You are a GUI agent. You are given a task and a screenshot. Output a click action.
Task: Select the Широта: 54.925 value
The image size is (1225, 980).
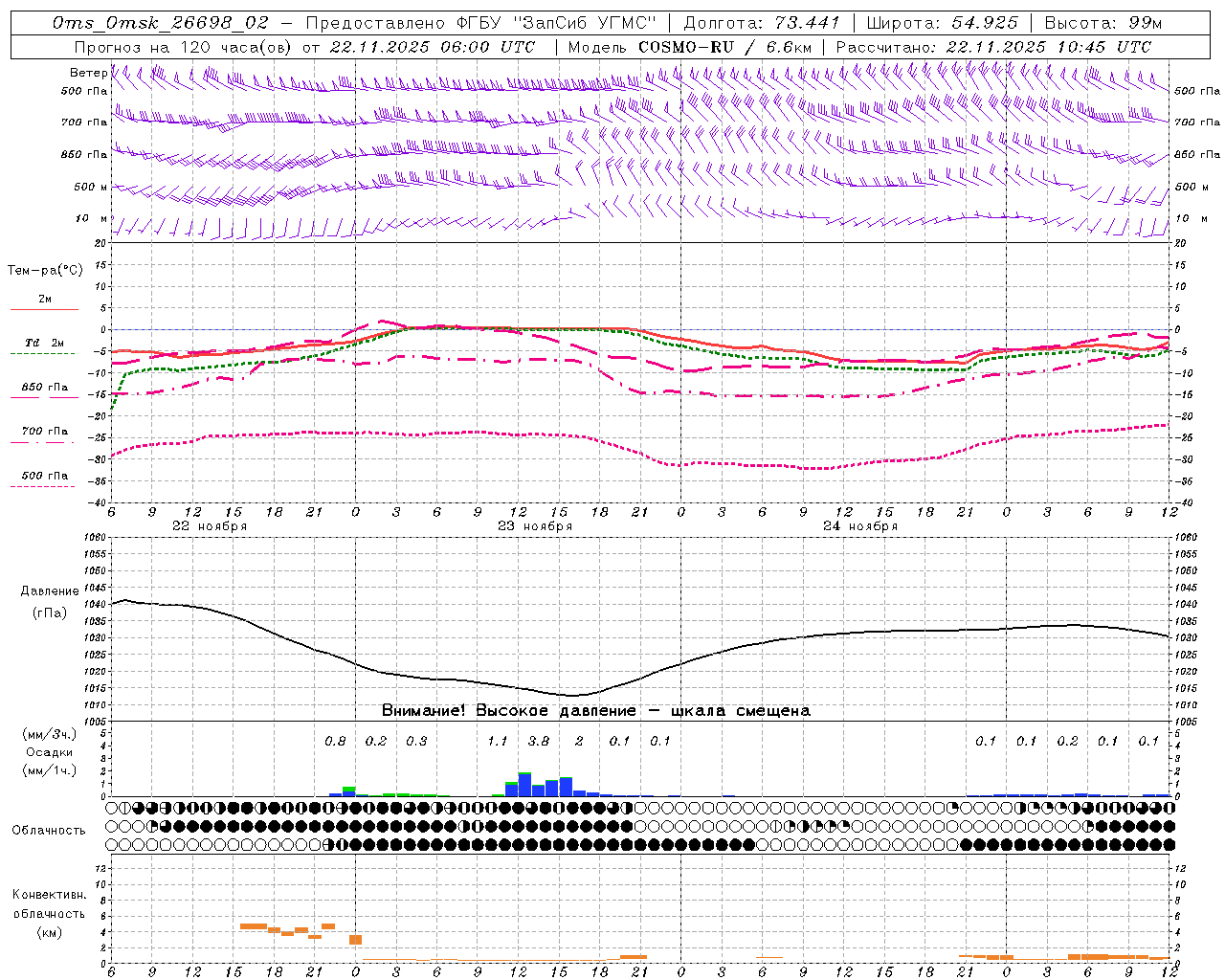pos(942,23)
